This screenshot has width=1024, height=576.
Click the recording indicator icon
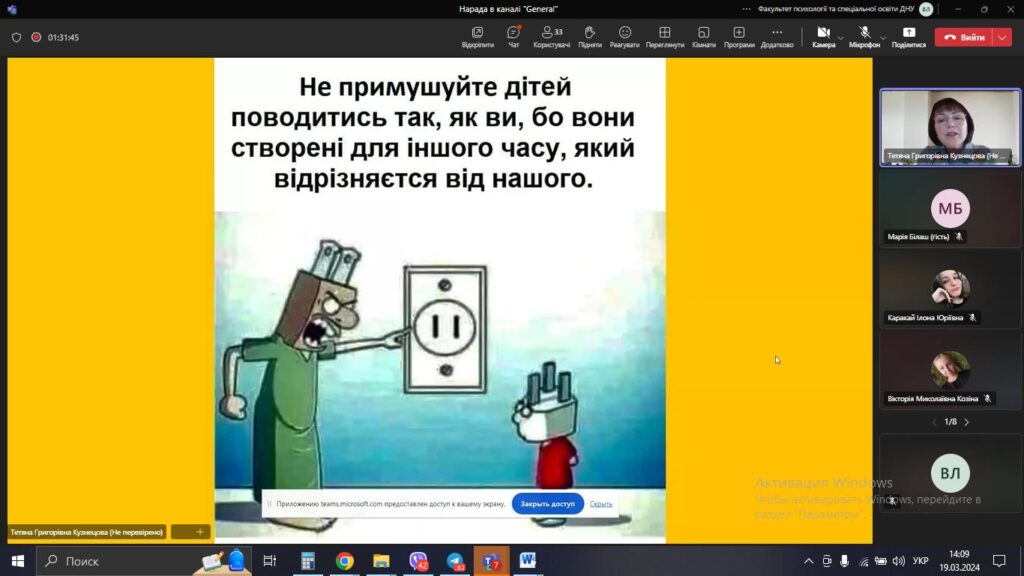pyautogui.click(x=36, y=37)
